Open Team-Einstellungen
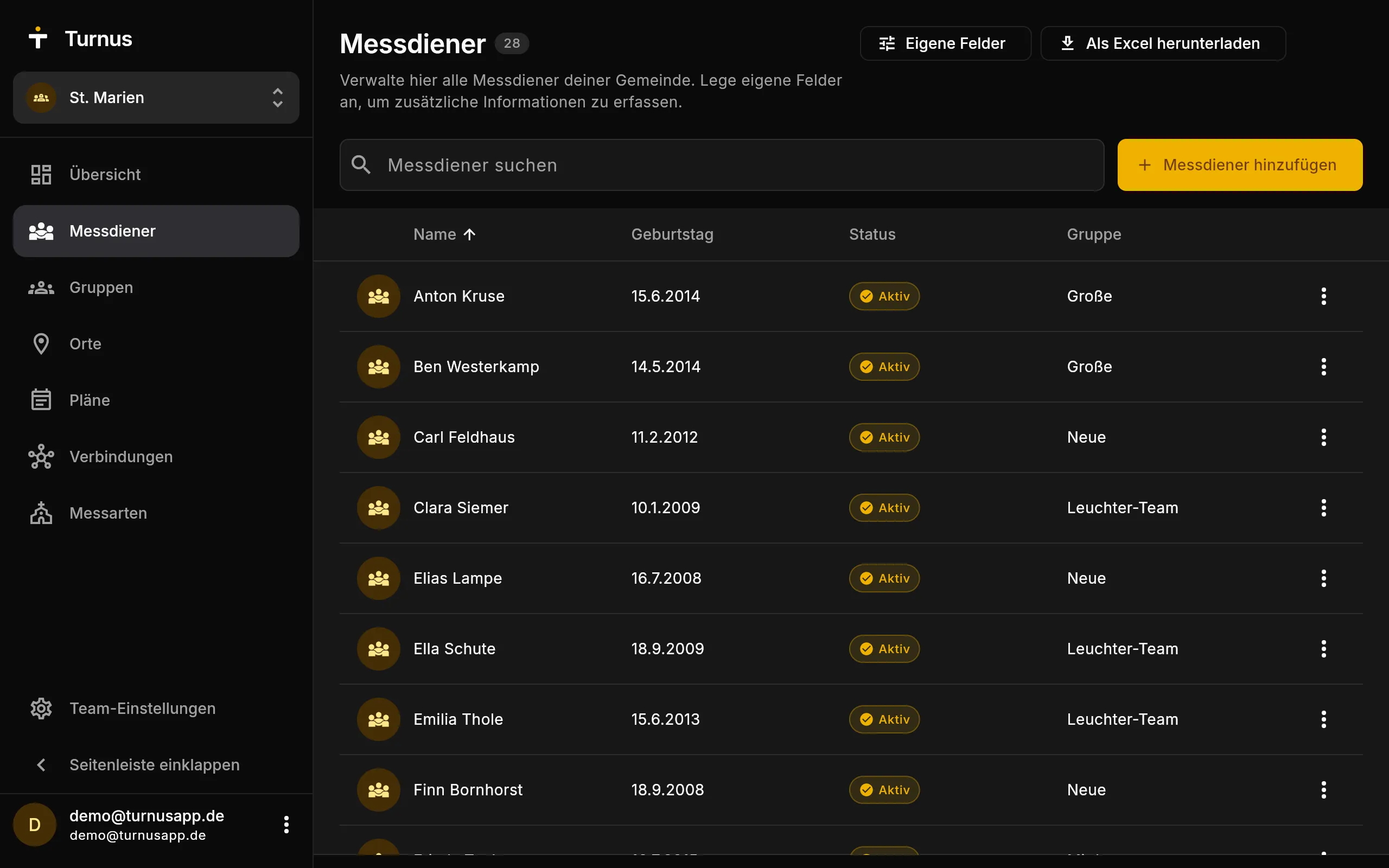This screenshot has width=1389, height=868. click(156, 709)
